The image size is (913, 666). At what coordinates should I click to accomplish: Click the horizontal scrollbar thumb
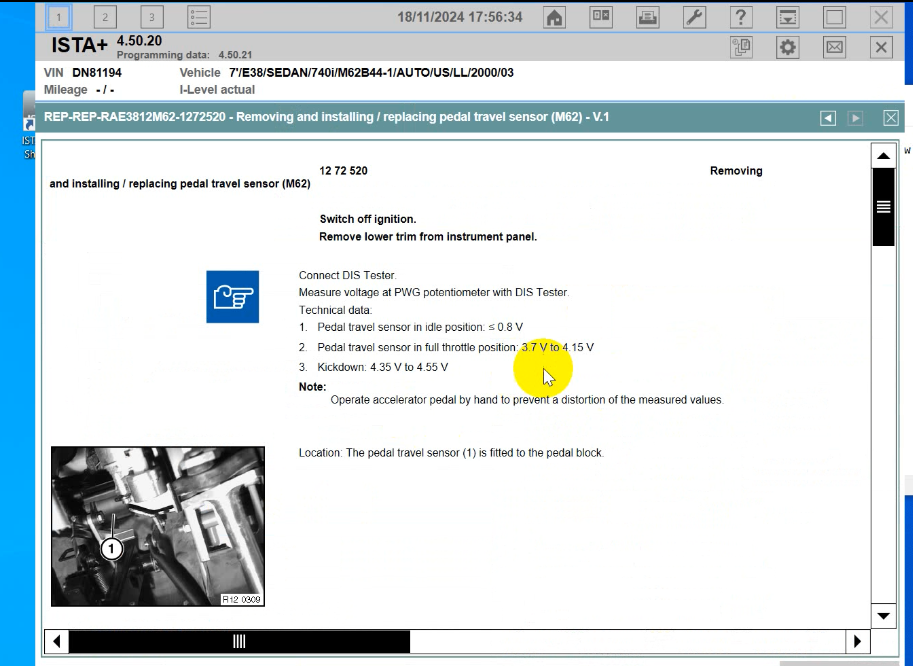(239, 641)
